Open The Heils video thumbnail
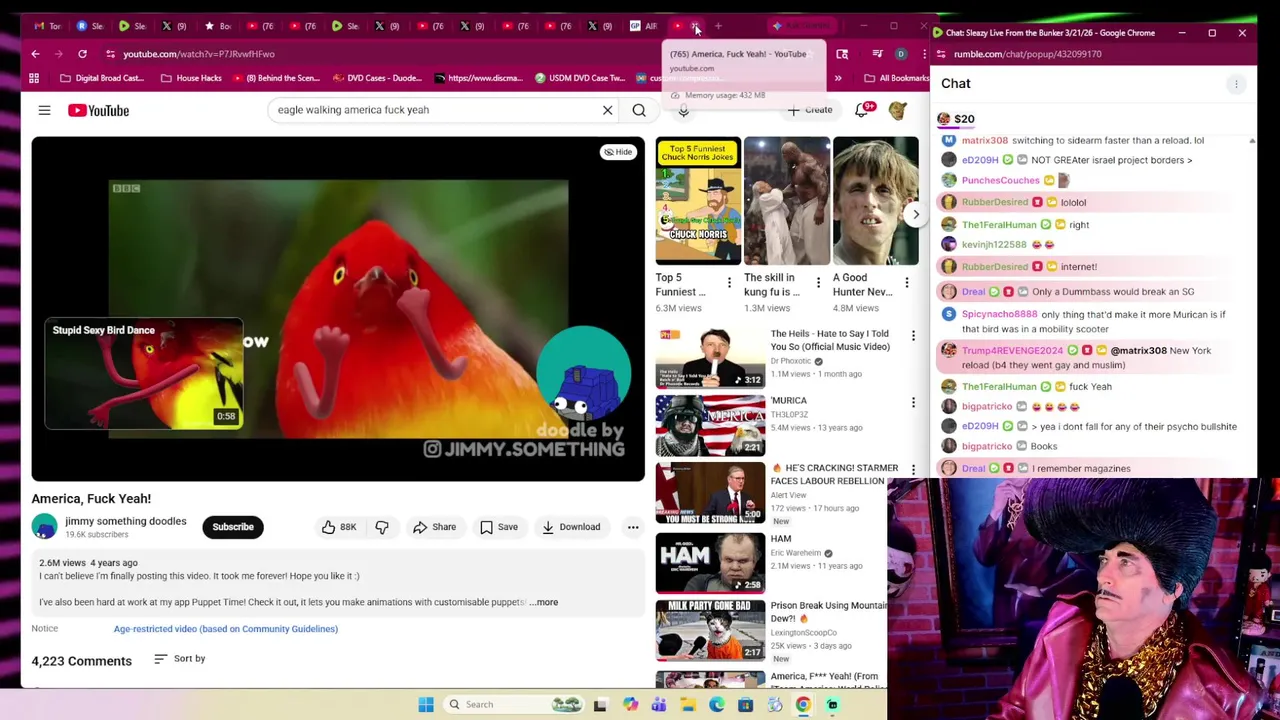The width and height of the screenshot is (1280, 720). 710,358
